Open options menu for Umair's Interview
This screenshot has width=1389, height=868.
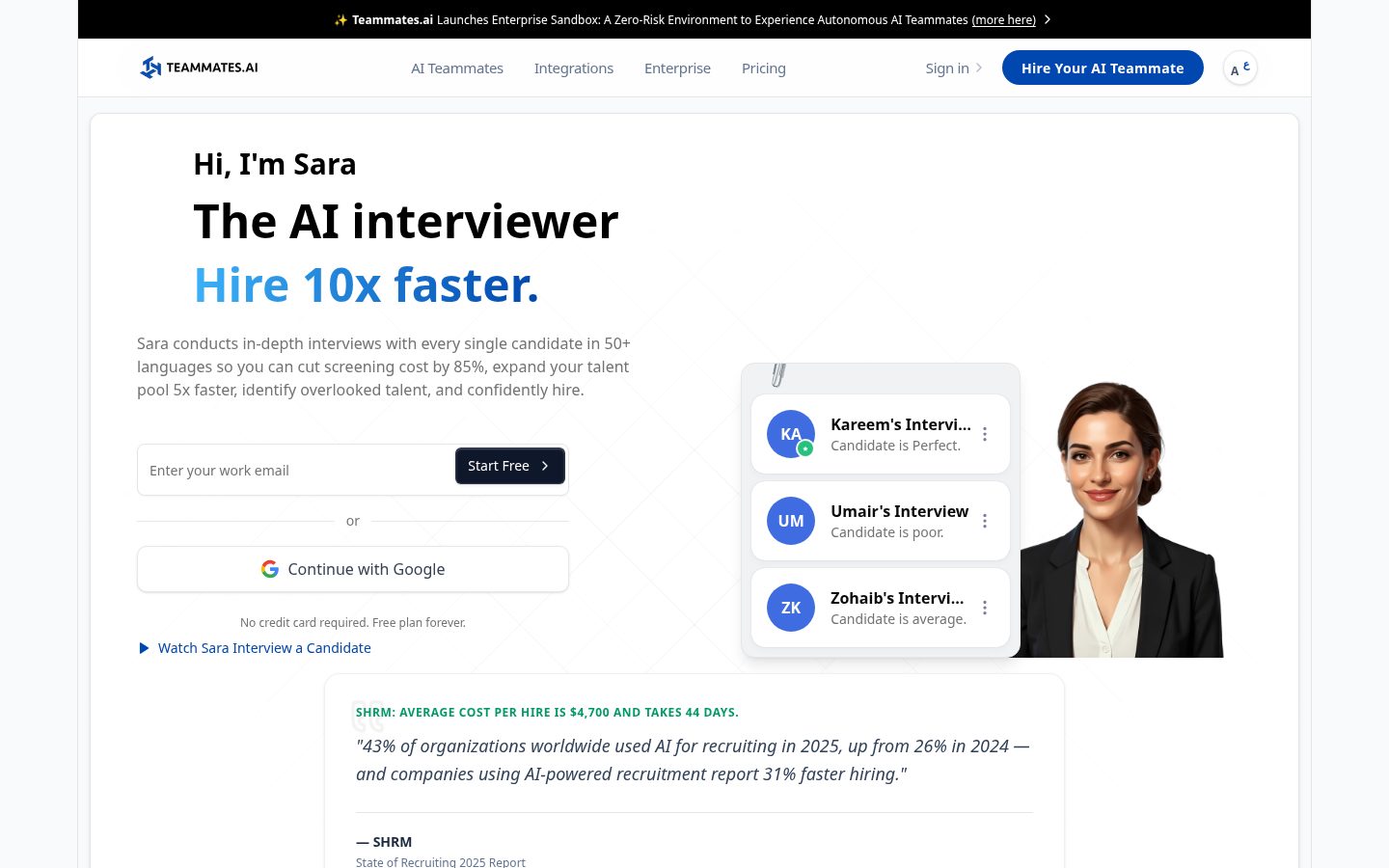(x=985, y=521)
